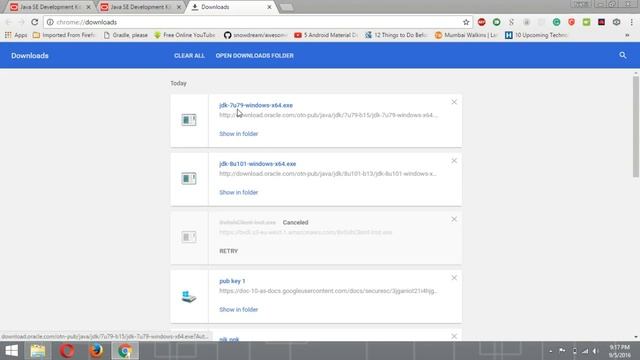Show pub key 1 in folder
640x360 pixels.
tap(238, 309)
